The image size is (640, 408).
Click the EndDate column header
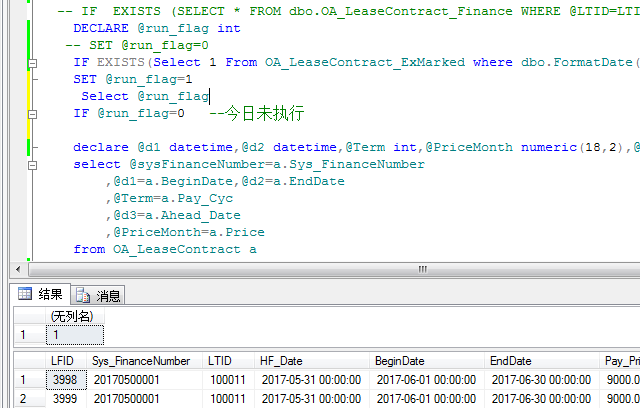pyautogui.click(x=542, y=361)
